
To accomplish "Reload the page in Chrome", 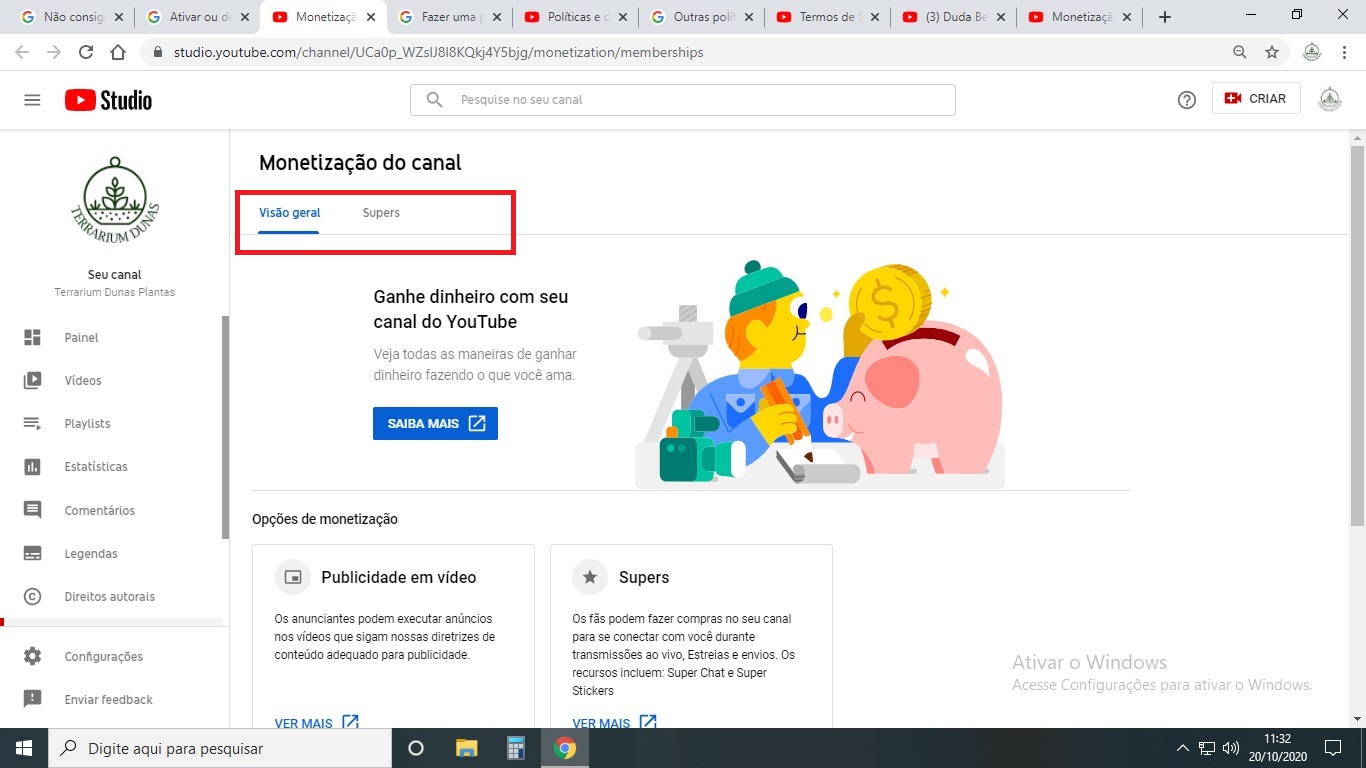I will click(86, 52).
